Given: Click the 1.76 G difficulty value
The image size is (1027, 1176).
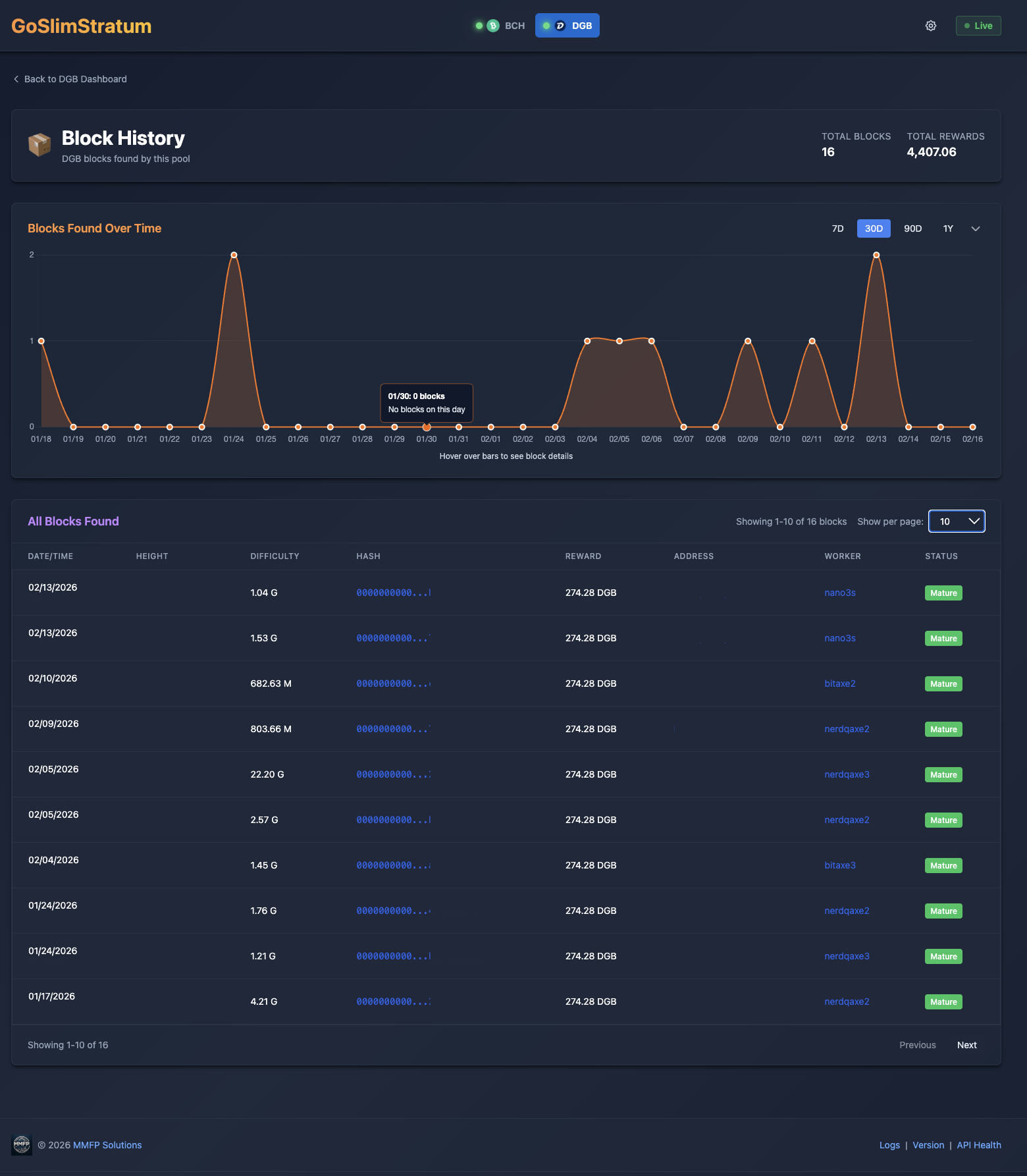Looking at the screenshot, I should pos(263,911).
